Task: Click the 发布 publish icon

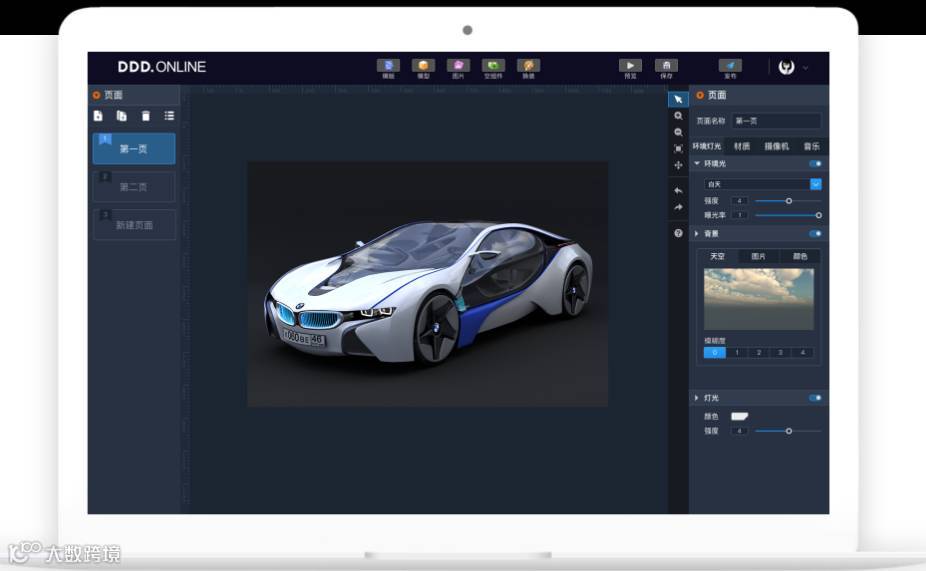Action: [730, 68]
